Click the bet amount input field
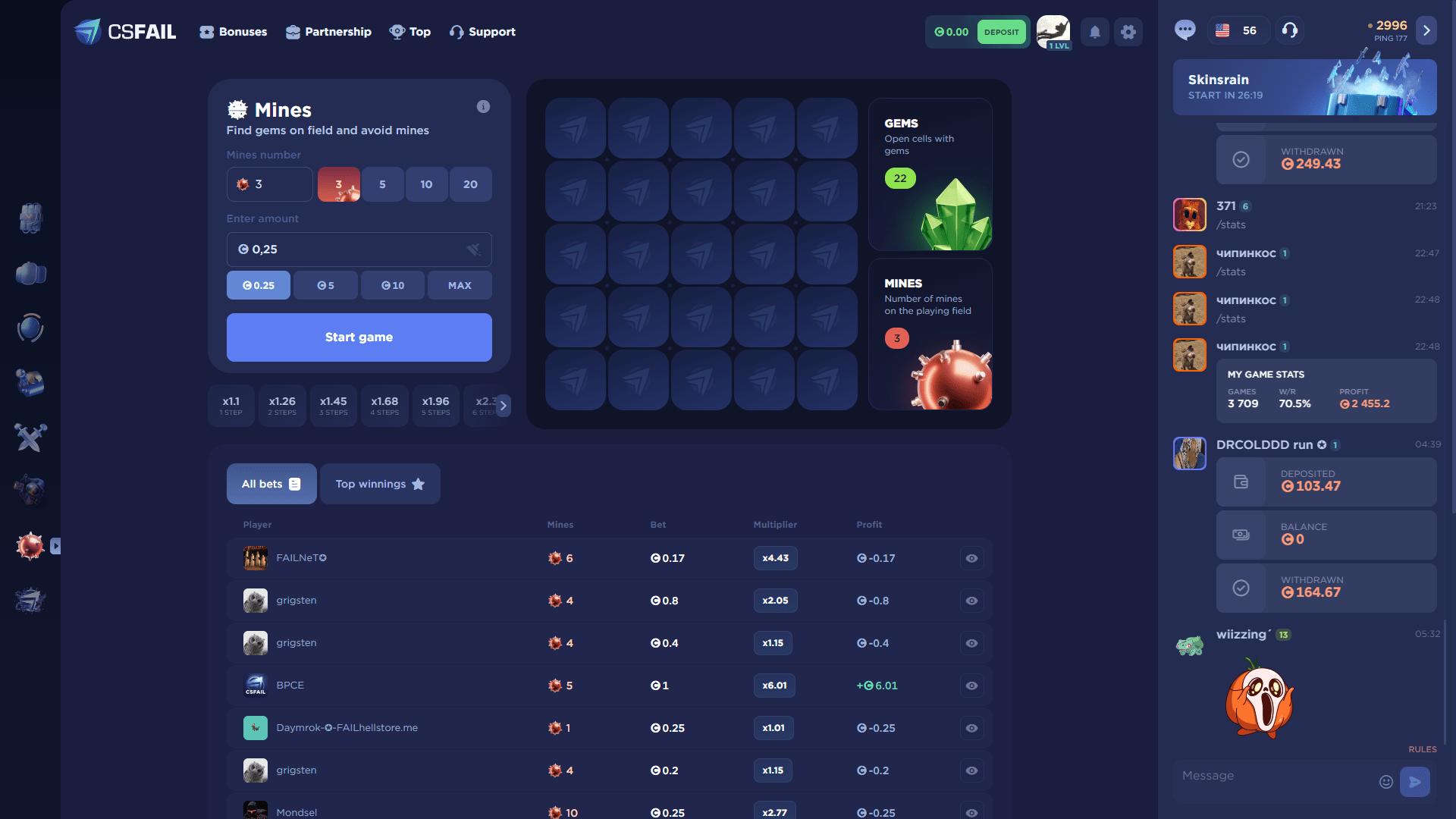1456x819 pixels. click(358, 249)
